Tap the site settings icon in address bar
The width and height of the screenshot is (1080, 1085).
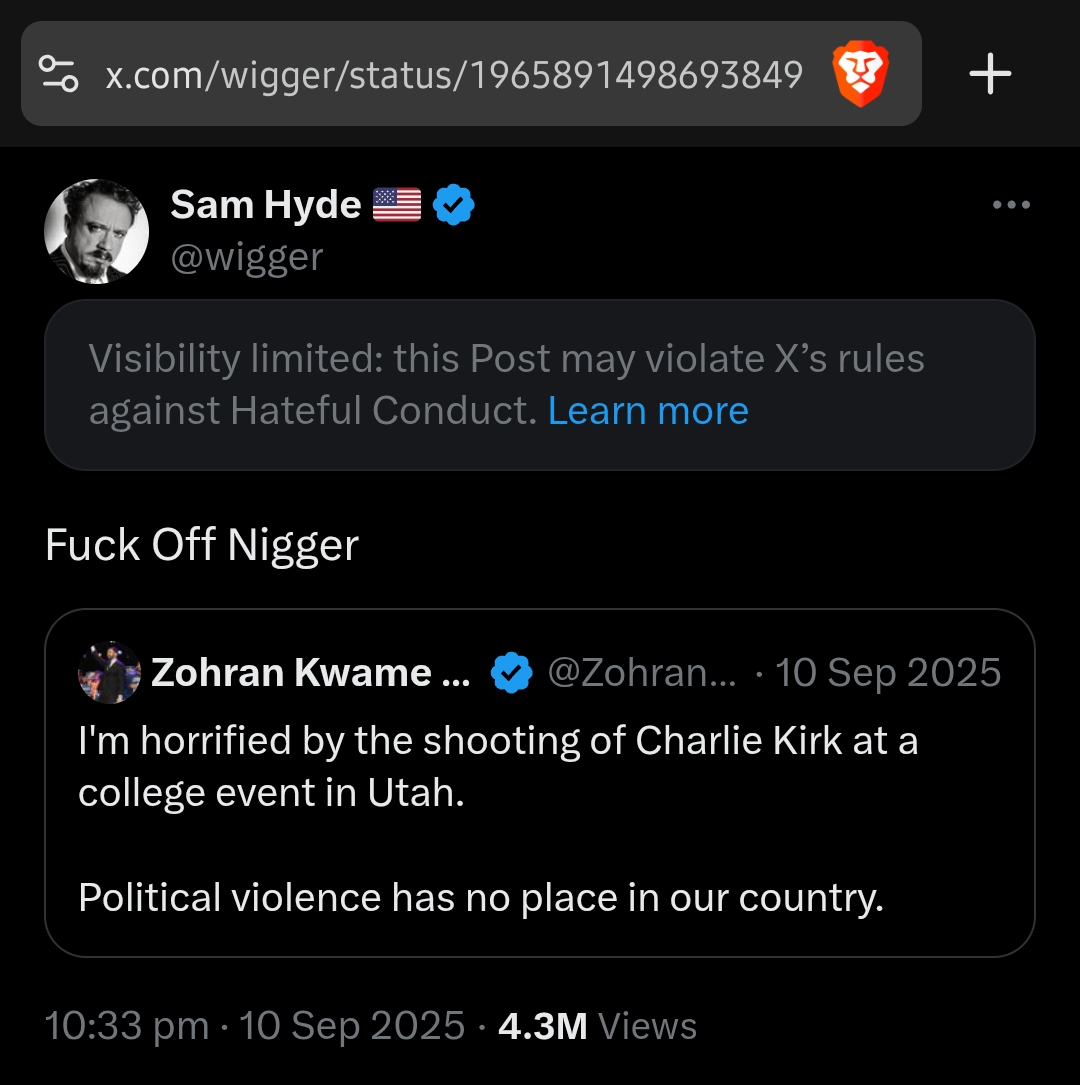(x=58, y=73)
